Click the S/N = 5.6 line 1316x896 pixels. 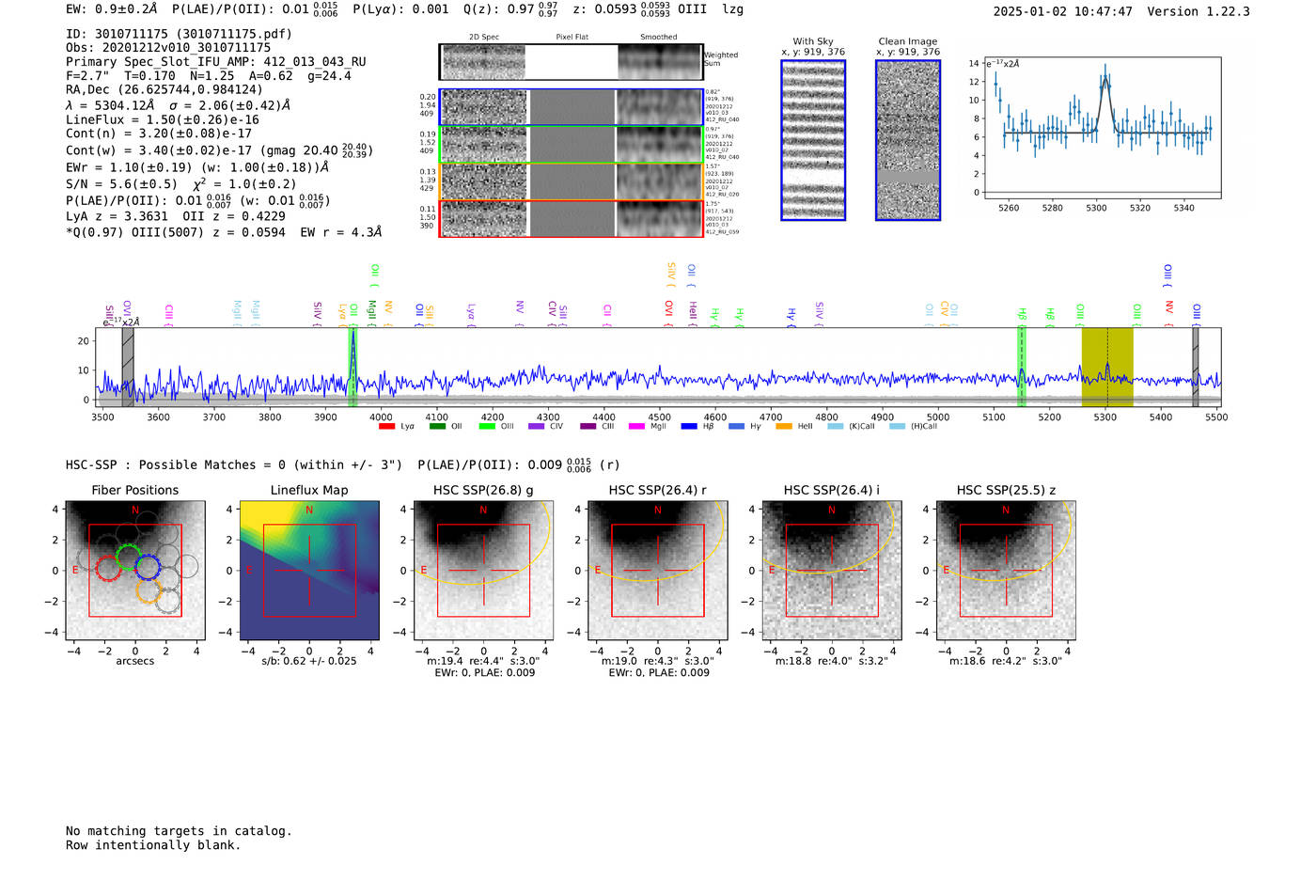tap(180, 184)
